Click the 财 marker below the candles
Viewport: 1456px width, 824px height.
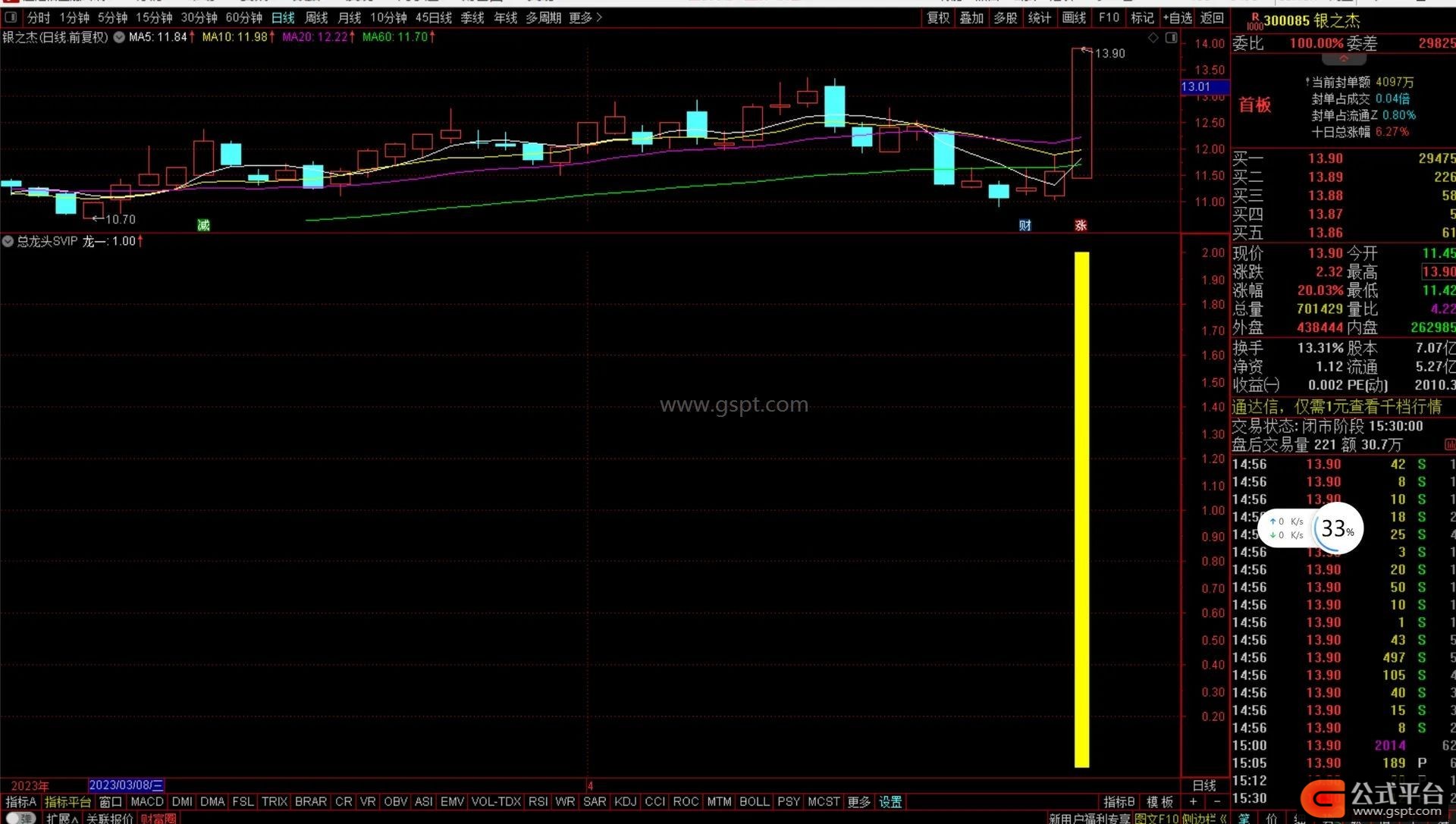(x=1025, y=225)
